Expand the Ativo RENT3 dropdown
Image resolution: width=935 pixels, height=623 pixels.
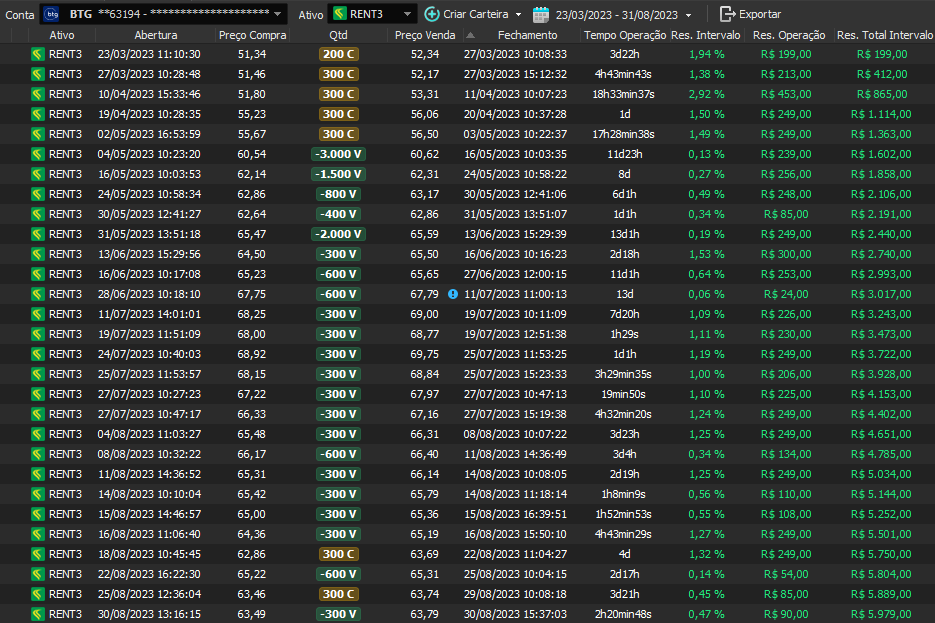(406, 14)
